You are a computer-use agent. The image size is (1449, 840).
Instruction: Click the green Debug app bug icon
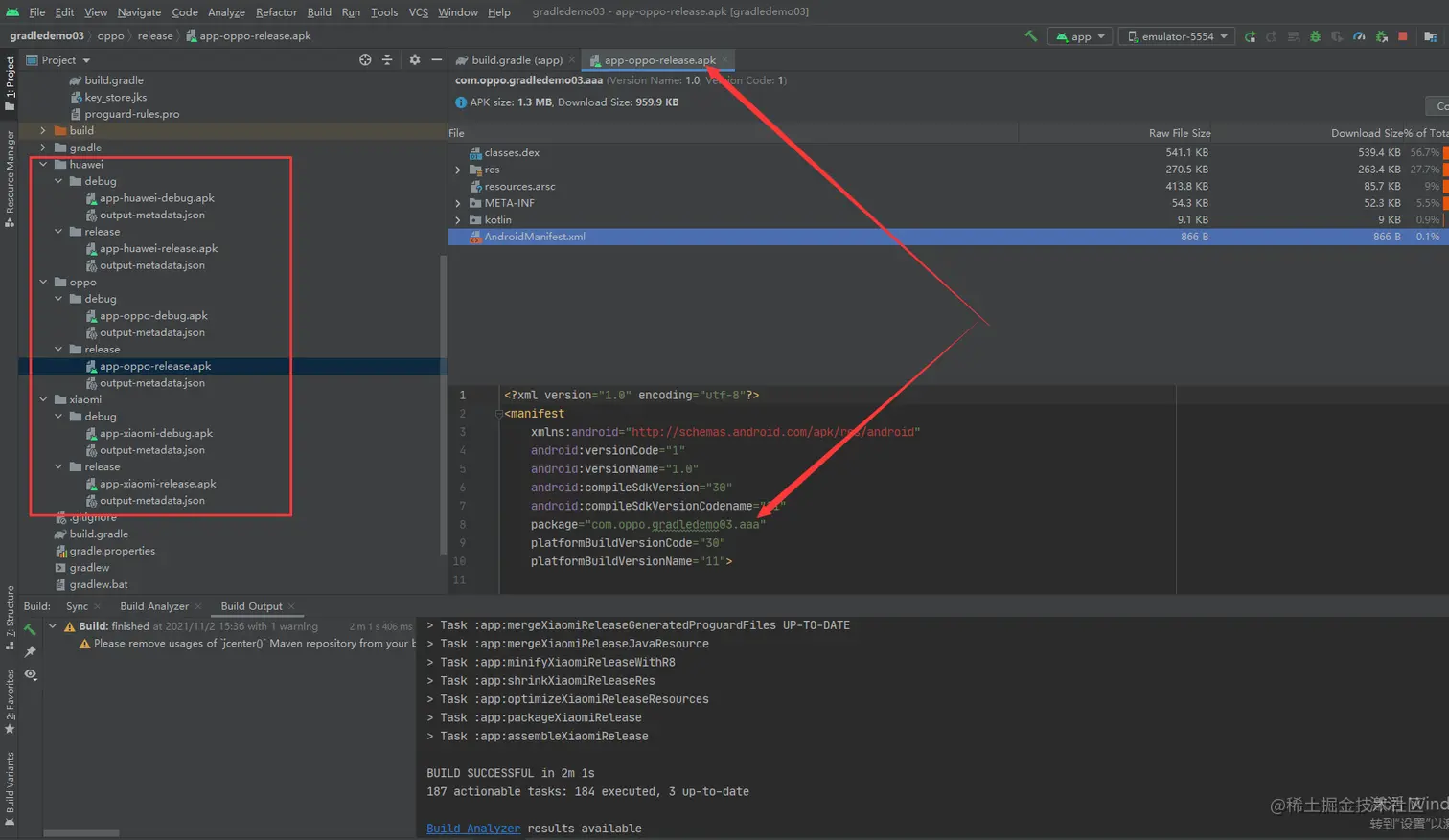pyautogui.click(x=1315, y=36)
